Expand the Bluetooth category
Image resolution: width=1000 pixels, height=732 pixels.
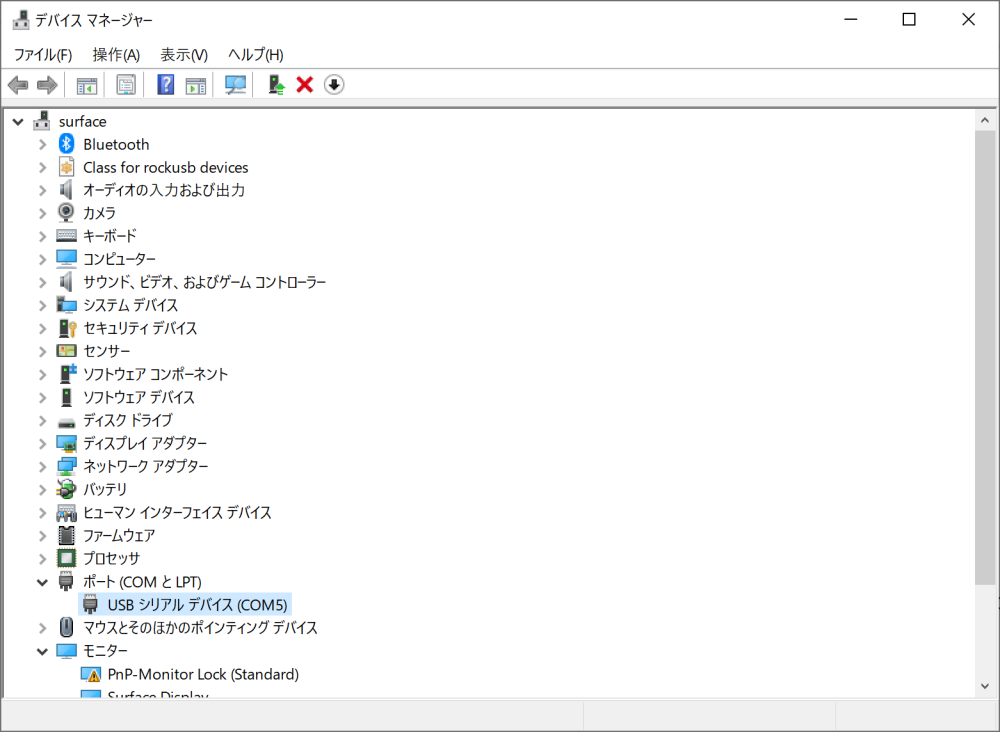(42, 143)
